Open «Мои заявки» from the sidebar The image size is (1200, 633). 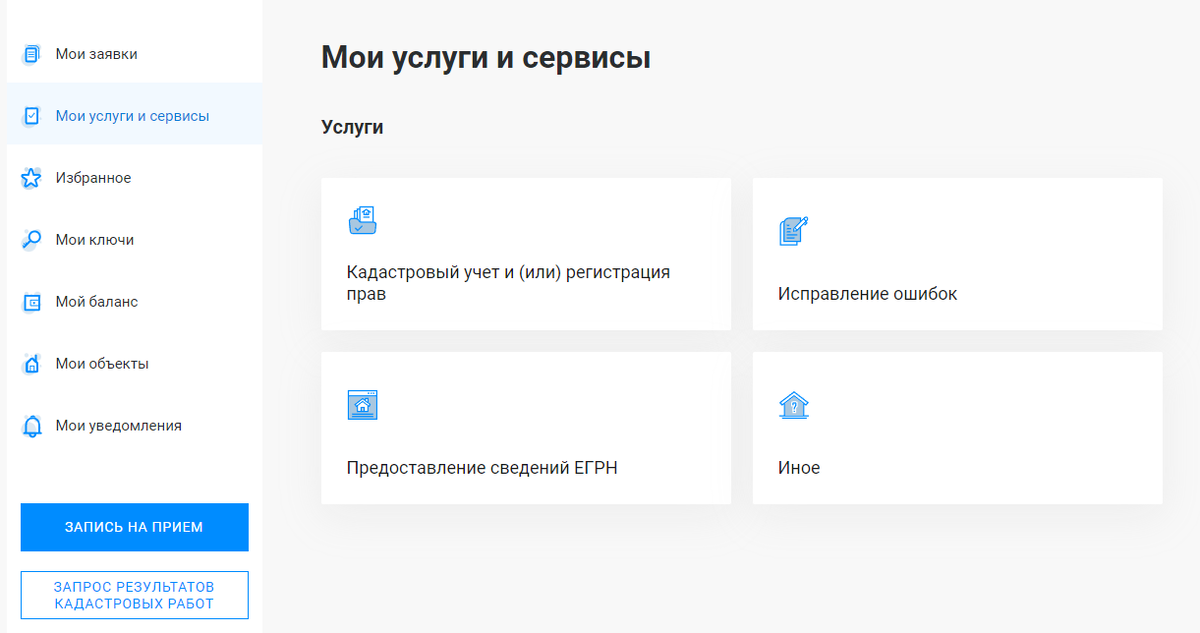pos(95,53)
